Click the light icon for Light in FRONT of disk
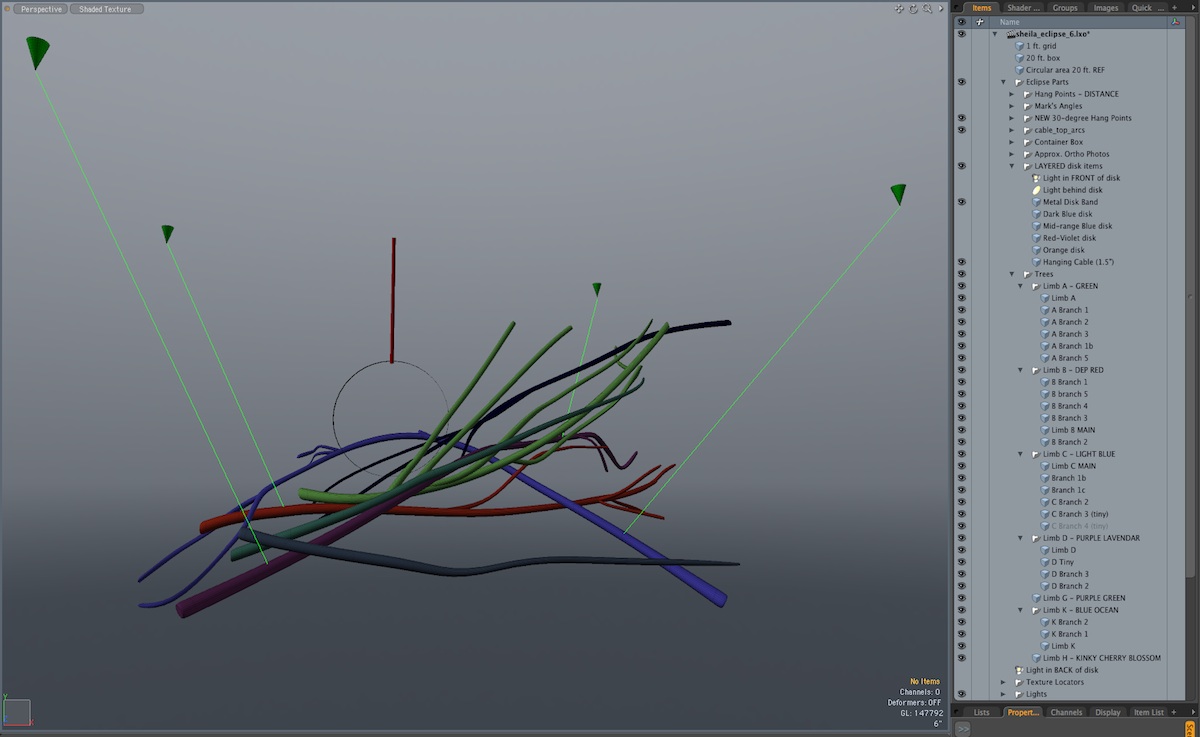 [x=1036, y=178]
